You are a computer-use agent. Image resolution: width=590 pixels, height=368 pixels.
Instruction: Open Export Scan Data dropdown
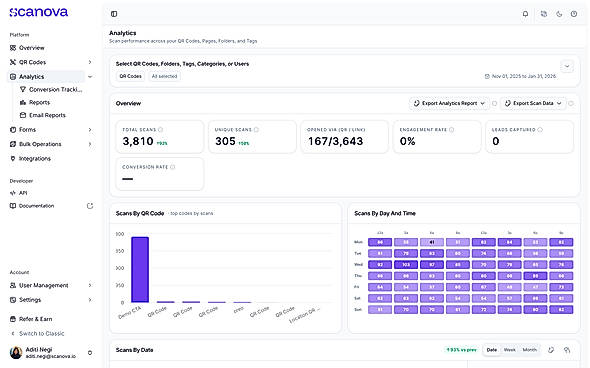pos(533,103)
